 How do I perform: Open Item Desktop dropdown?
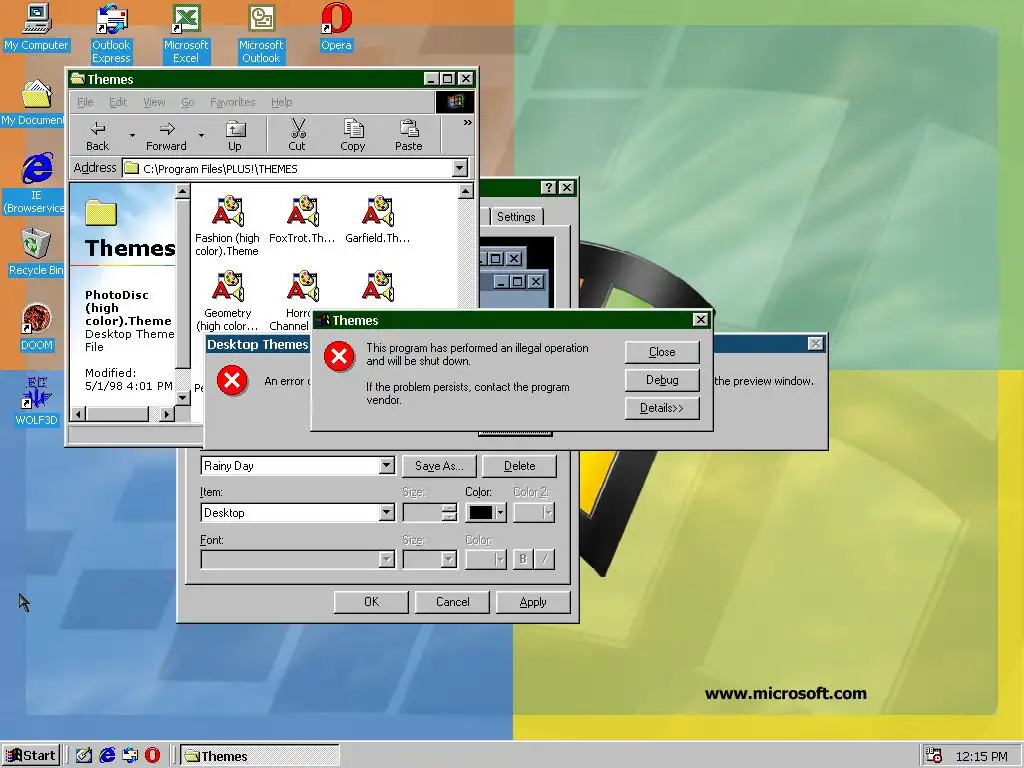(387, 513)
